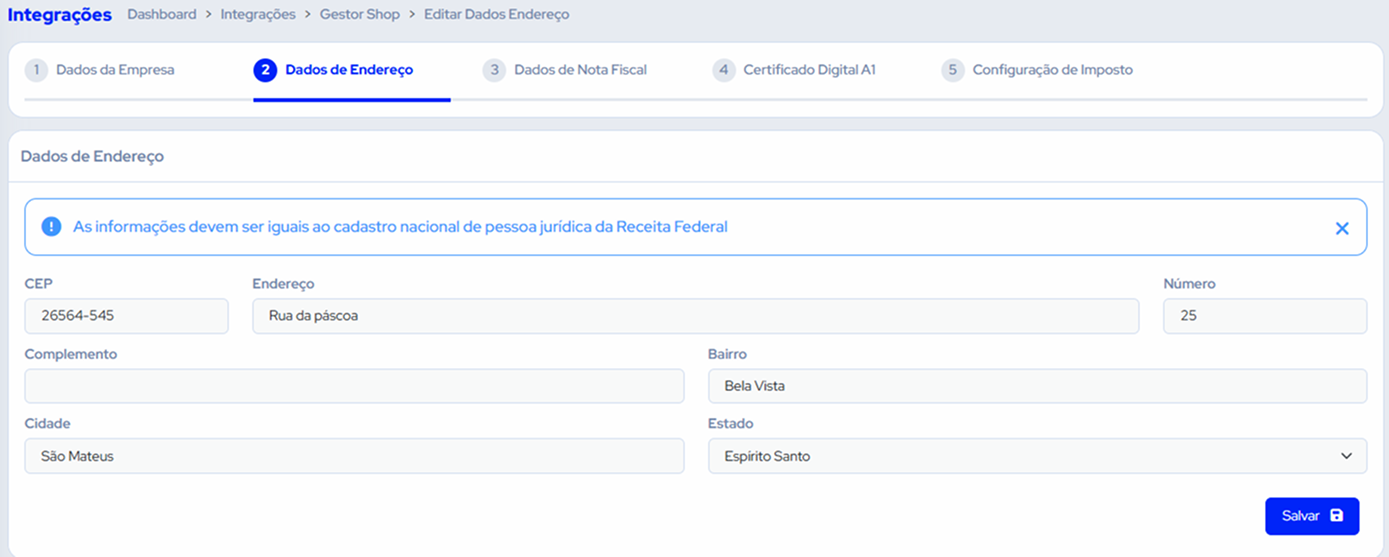Switch to Configuração de Imposto step
The width and height of the screenshot is (1389, 557).
point(1052,70)
